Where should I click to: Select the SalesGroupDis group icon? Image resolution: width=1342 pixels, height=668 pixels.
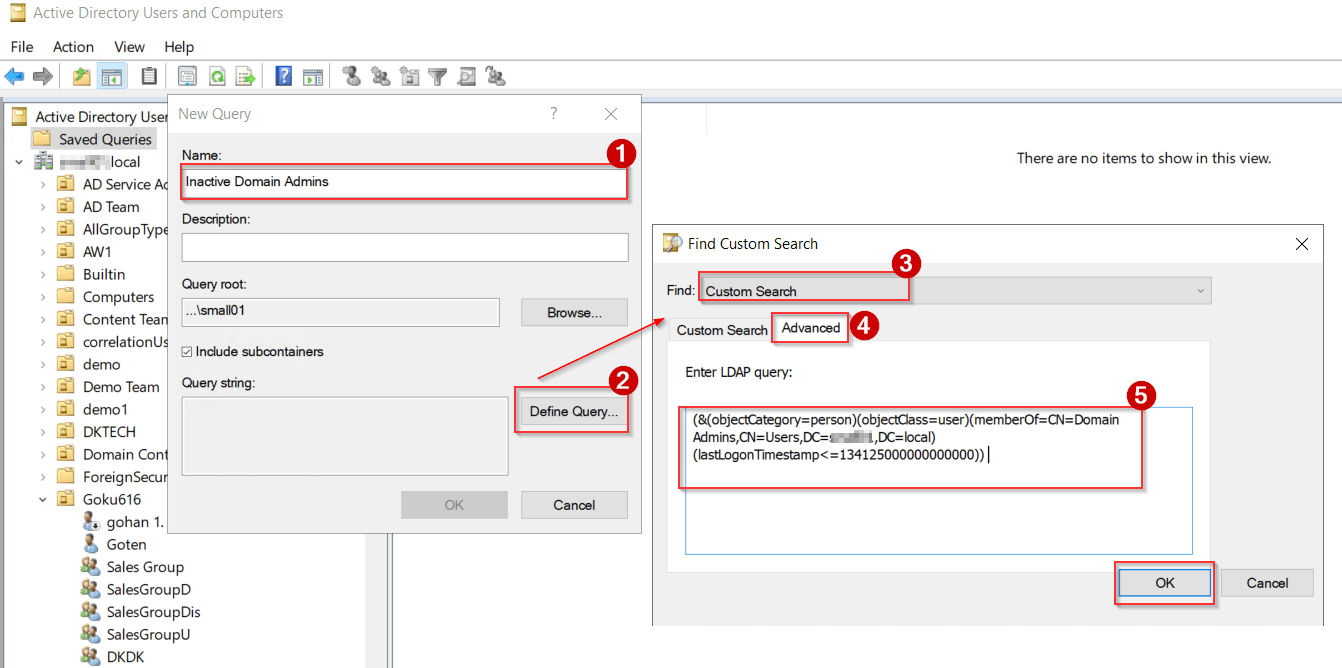click(x=91, y=612)
